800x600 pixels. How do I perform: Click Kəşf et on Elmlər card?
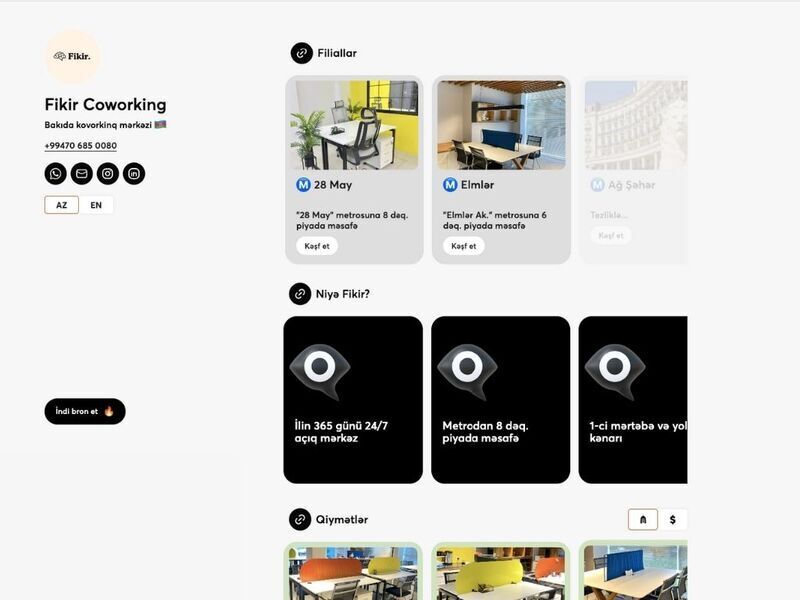464,246
